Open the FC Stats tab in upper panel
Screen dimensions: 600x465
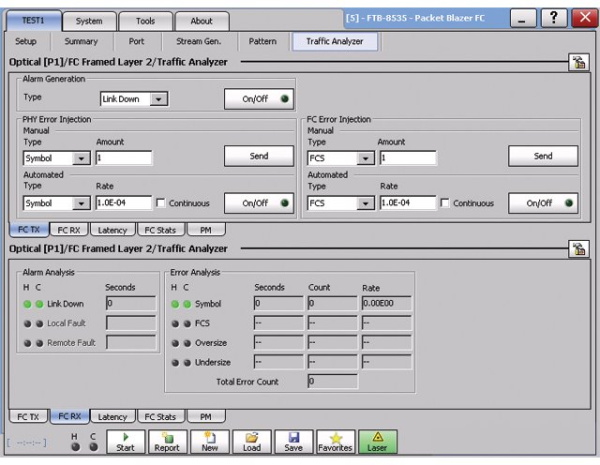[x=160, y=230]
